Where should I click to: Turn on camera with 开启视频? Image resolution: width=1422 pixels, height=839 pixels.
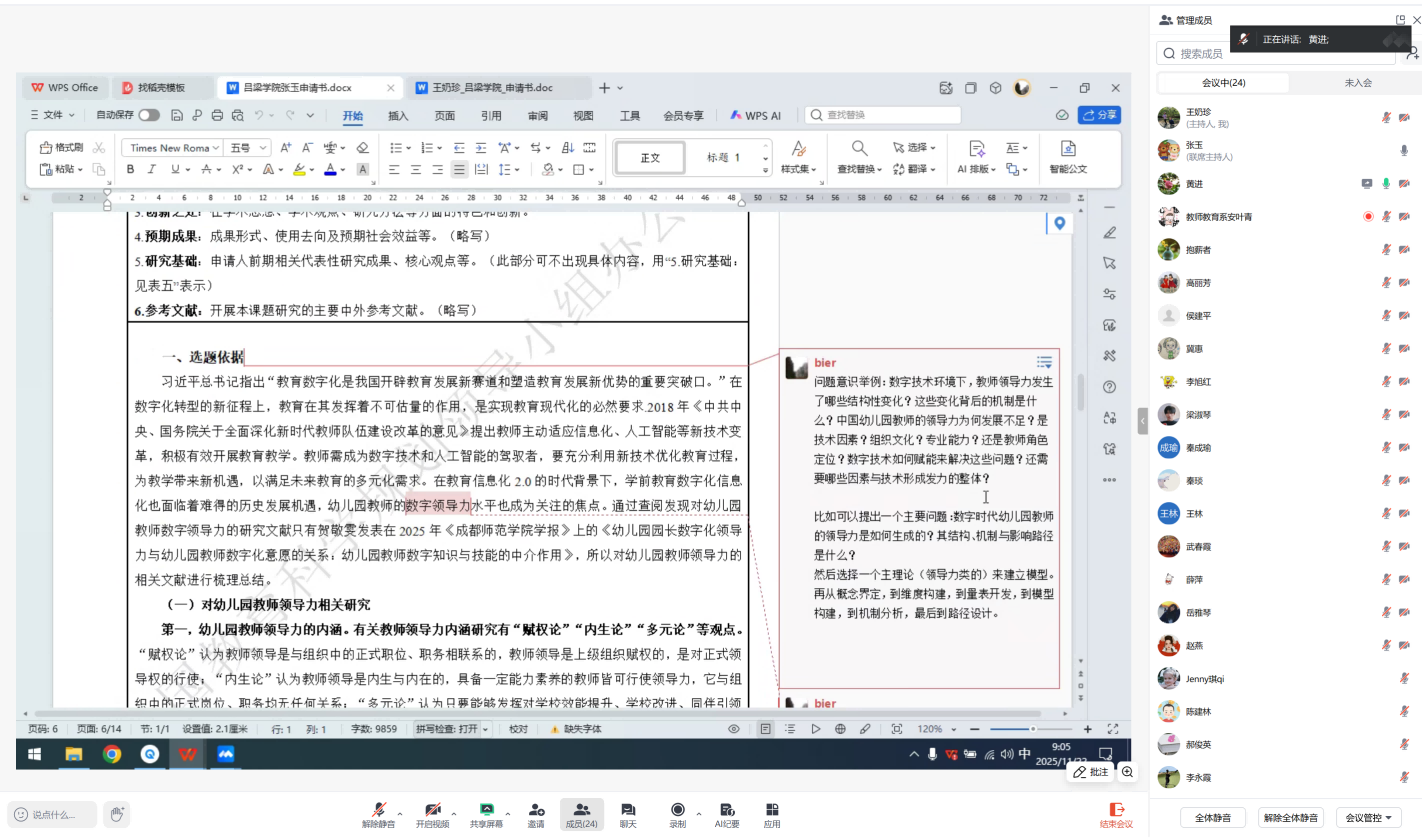(432, 810)
